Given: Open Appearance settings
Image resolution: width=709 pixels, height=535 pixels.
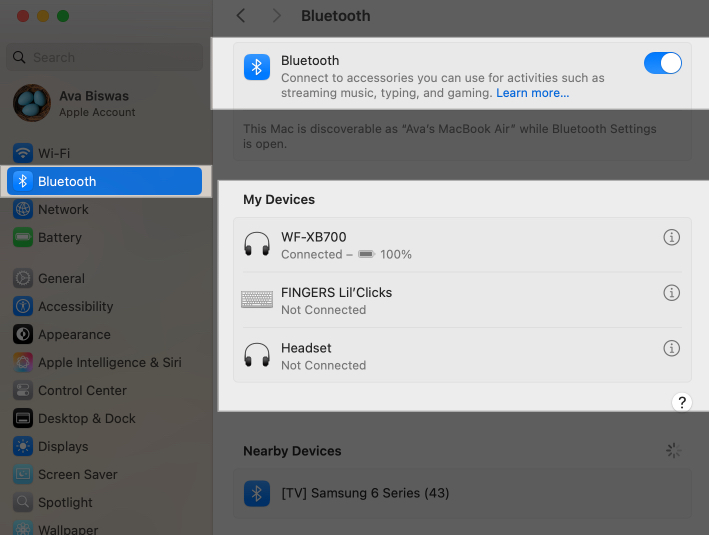Looking at the screenshot, I should [x=104, y=335].
